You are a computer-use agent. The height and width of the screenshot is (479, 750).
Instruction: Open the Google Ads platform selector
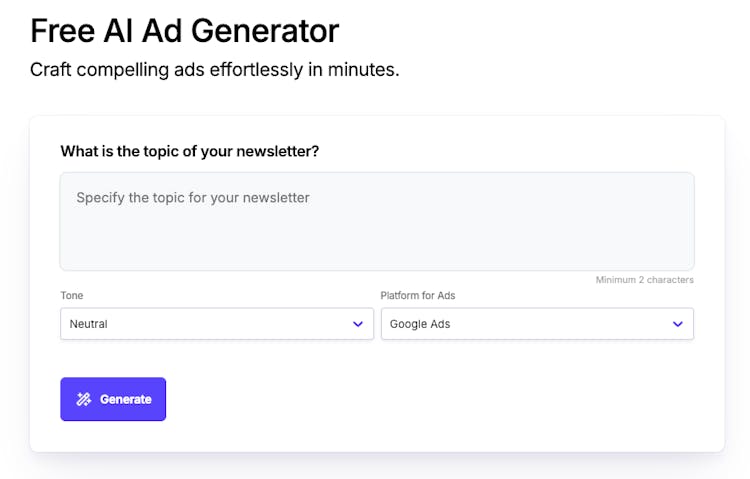tap(536, 324)
